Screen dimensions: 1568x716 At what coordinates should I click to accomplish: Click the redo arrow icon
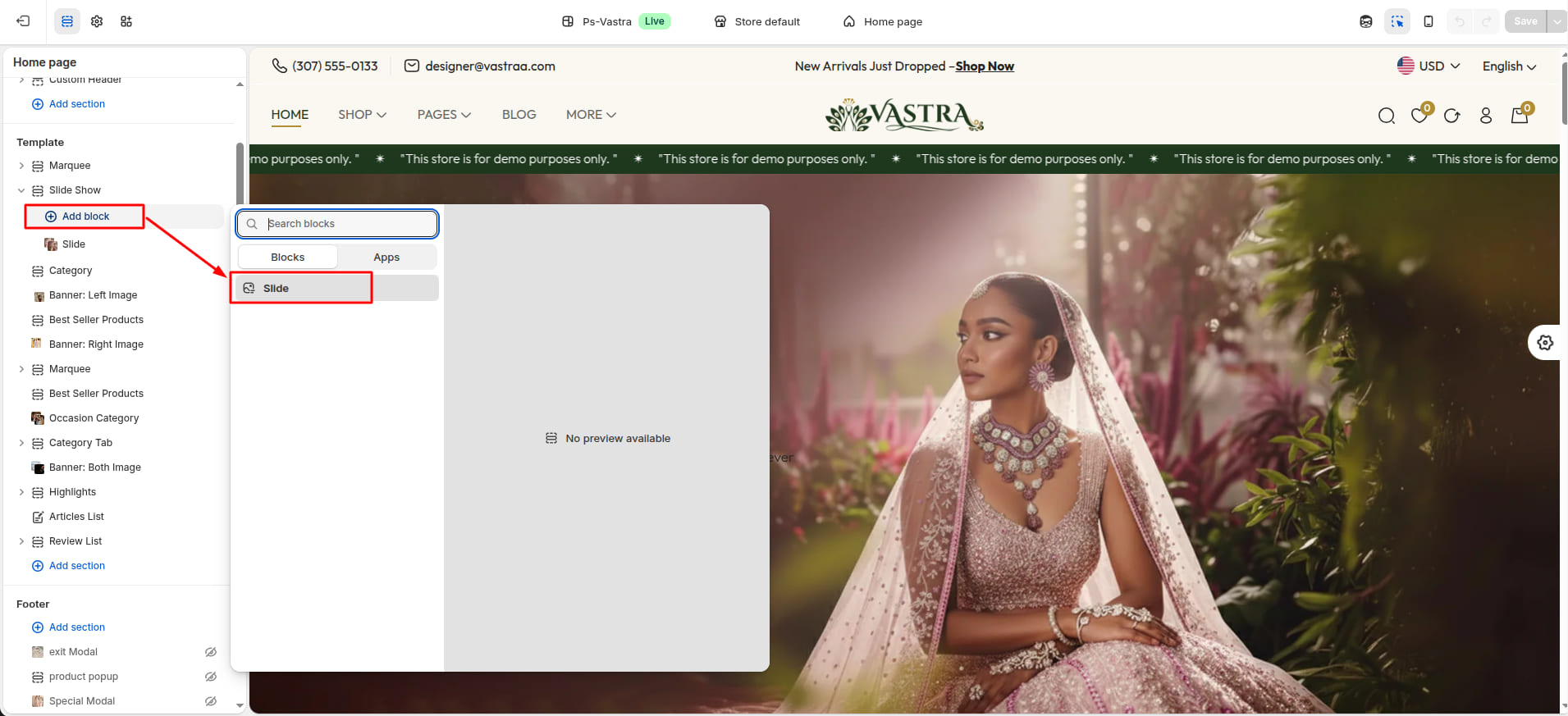[x=1487, y=21]
